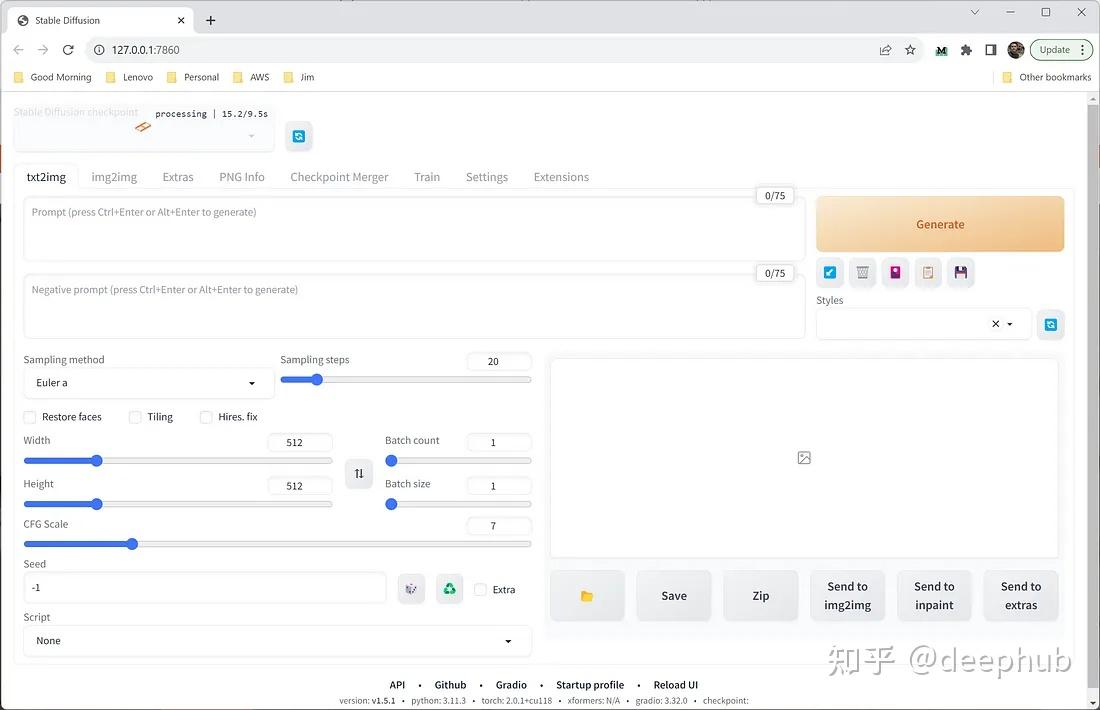This screenshot has height=710, width=1100.
Task: Refresh the Styles list
Action: [1050, 324]
